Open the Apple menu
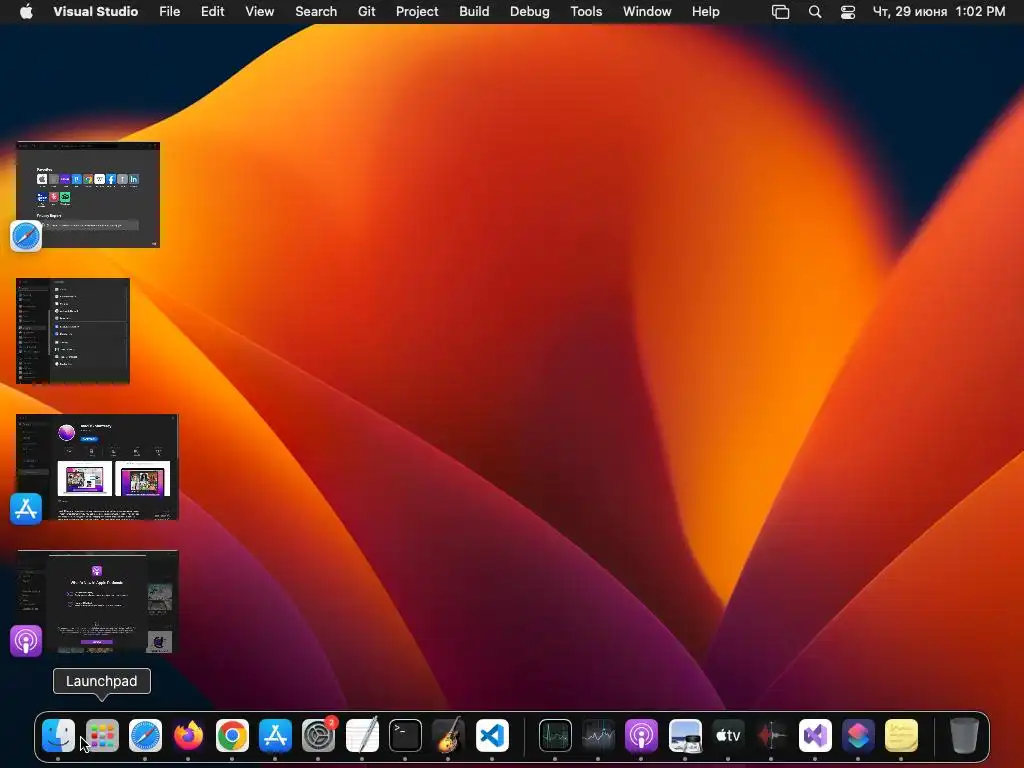 click(x=26, y=11)
